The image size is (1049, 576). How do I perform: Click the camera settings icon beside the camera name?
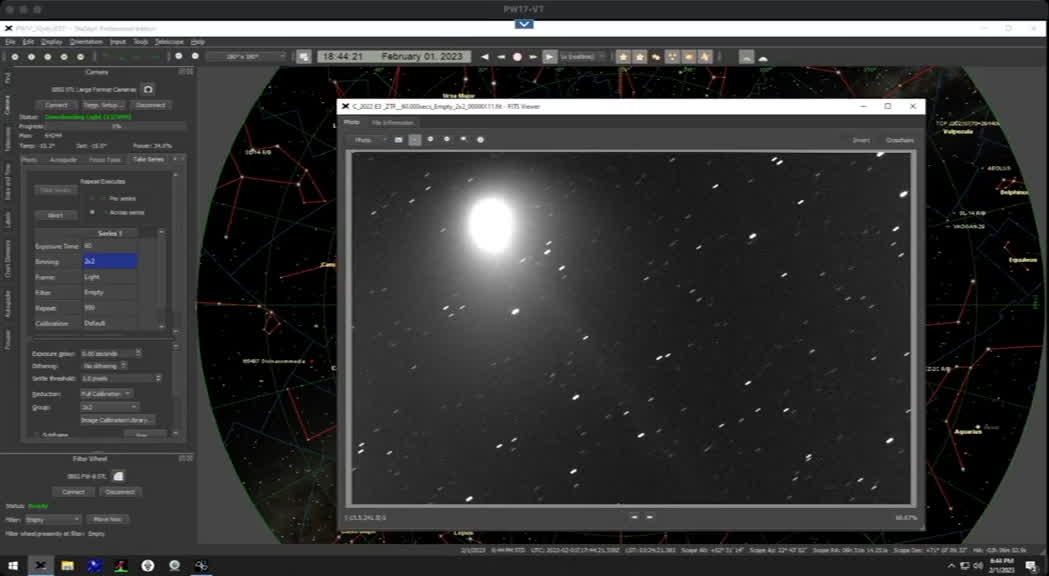coord(148,89)
